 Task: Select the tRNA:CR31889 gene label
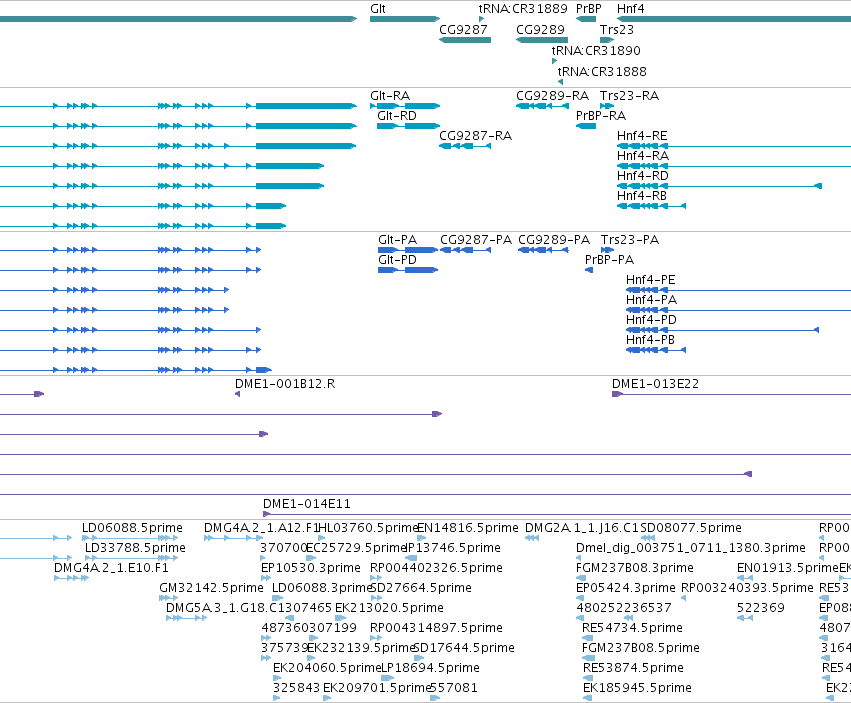coord(523,9)
